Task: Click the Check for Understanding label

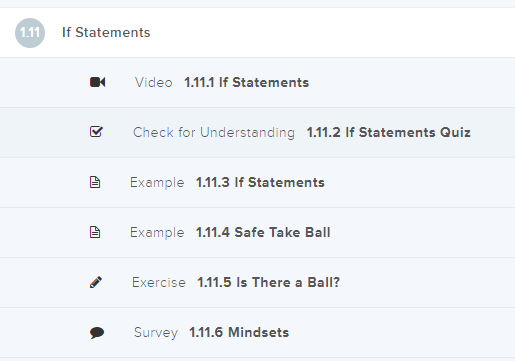Action: (214, 132)
